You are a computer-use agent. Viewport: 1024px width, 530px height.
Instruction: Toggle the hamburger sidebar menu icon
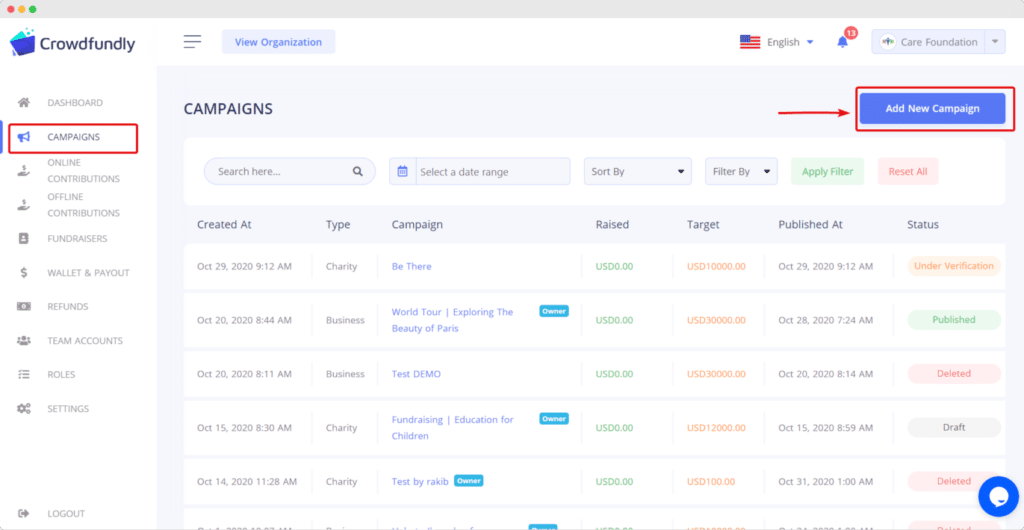point(192,42)
